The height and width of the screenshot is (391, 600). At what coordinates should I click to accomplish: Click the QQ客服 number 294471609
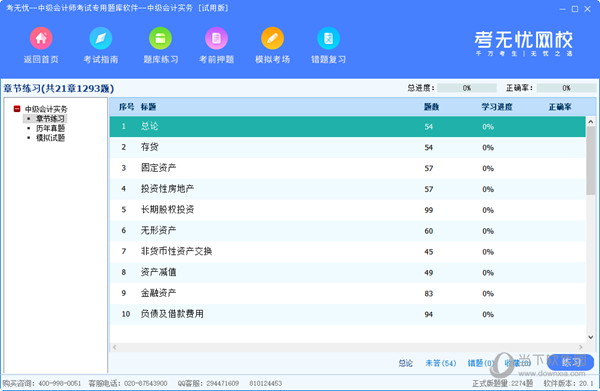point(223,383)
